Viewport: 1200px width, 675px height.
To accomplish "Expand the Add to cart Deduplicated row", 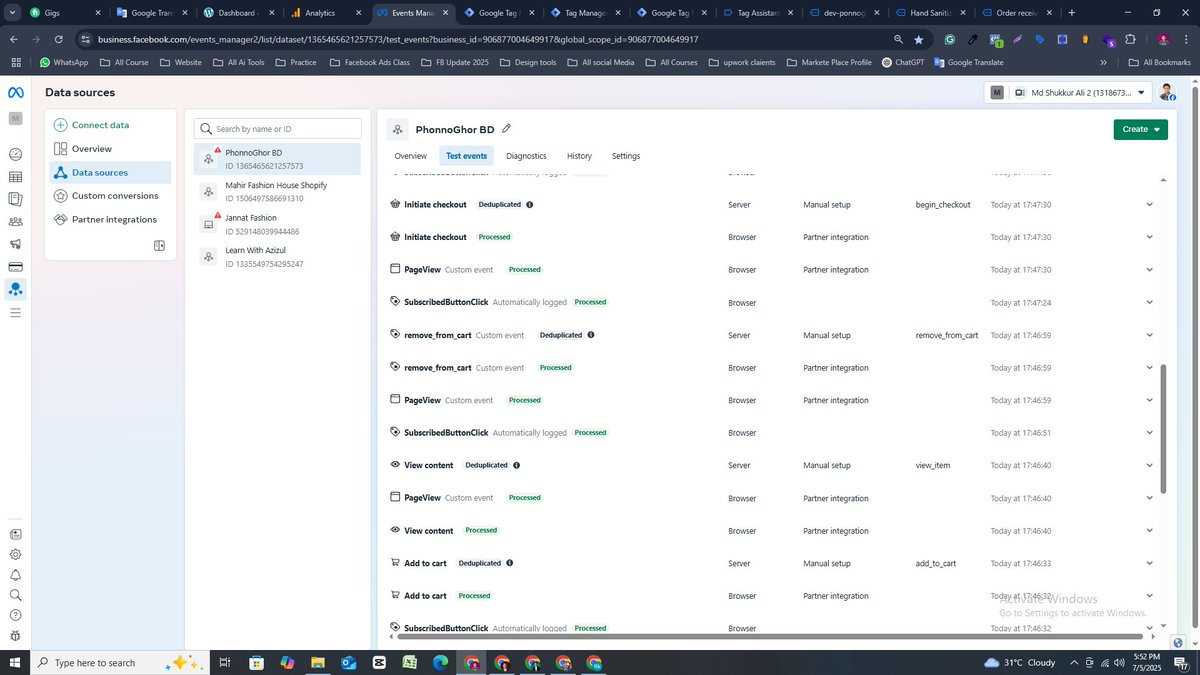I will click(1149, 563).
